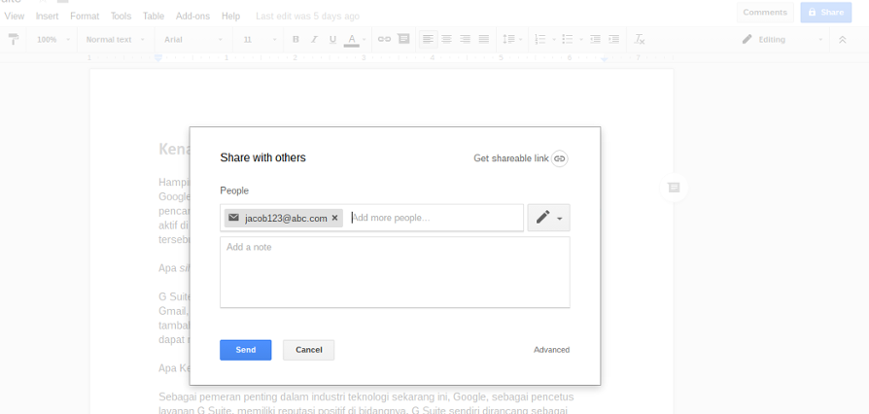Click the envelope icon in the email chip
Screen dimensions: 869x414
tap(234, 217)
